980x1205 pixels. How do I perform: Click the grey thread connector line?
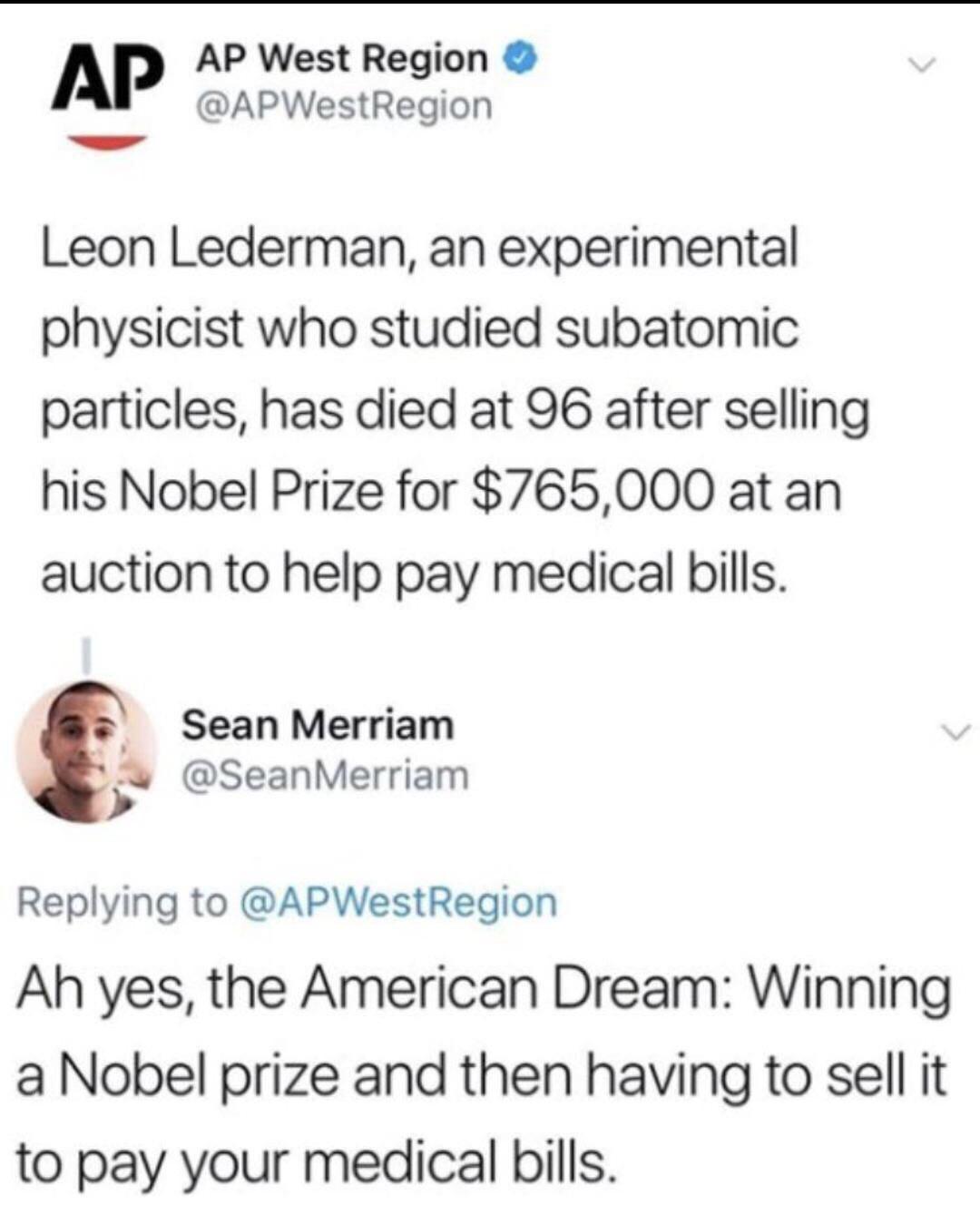pos(88,655)
